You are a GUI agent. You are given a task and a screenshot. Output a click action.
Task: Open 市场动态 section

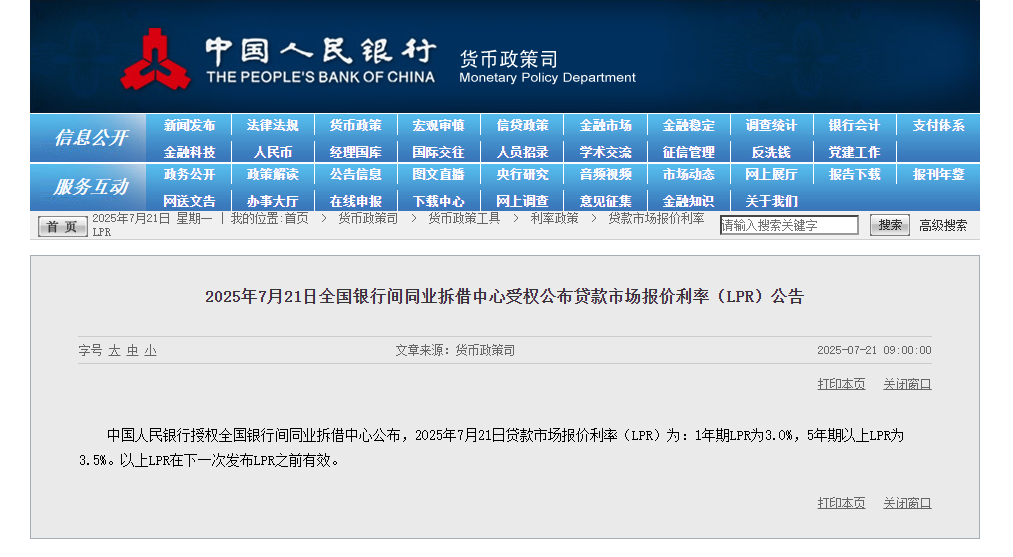tap(689, 174)
